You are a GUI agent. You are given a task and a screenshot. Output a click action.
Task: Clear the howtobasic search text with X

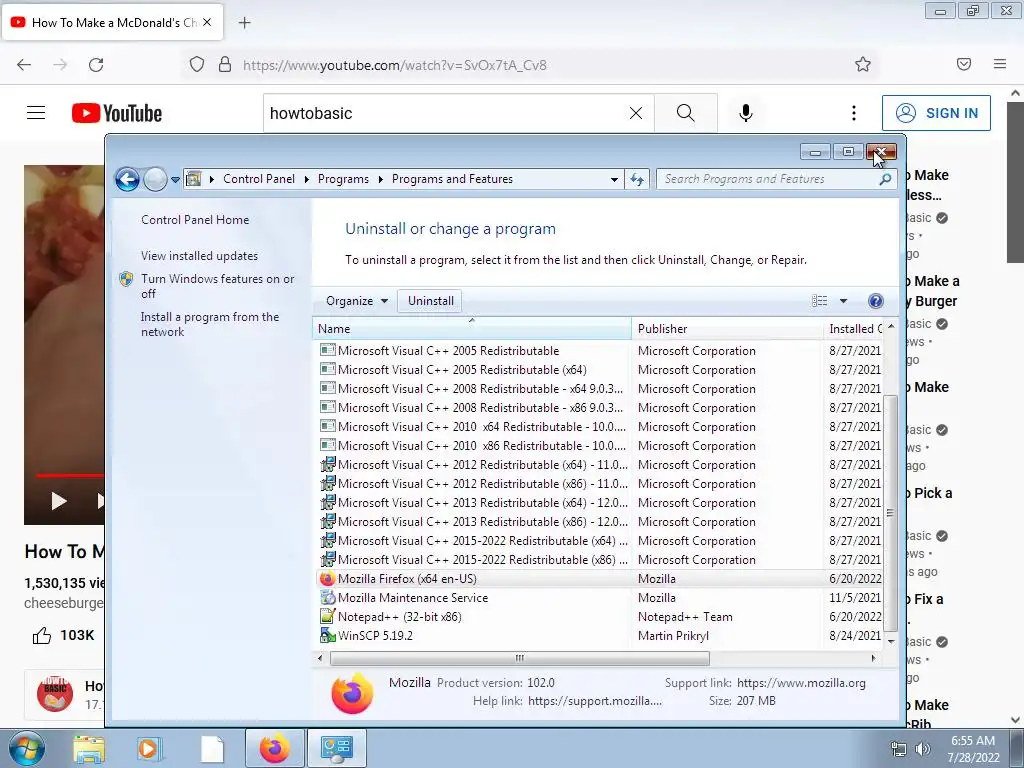pyautogui.click(x=635, y=113)
